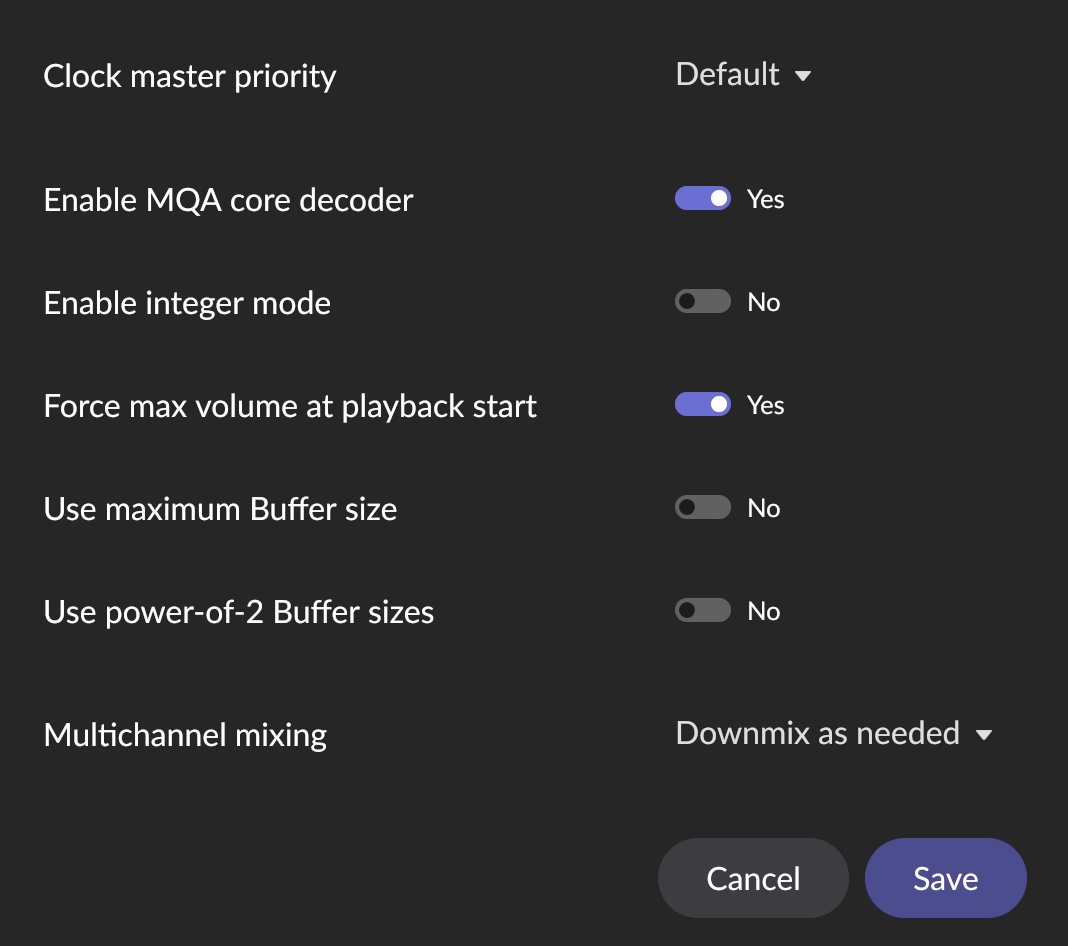Click the Use power-of-2 Buffer sizes label

pyautogui.click(x=239, y=612)
